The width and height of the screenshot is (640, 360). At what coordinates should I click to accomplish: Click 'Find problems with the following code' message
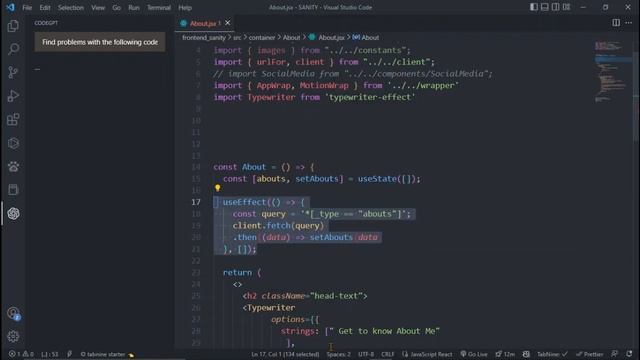[x=100, y=42]
